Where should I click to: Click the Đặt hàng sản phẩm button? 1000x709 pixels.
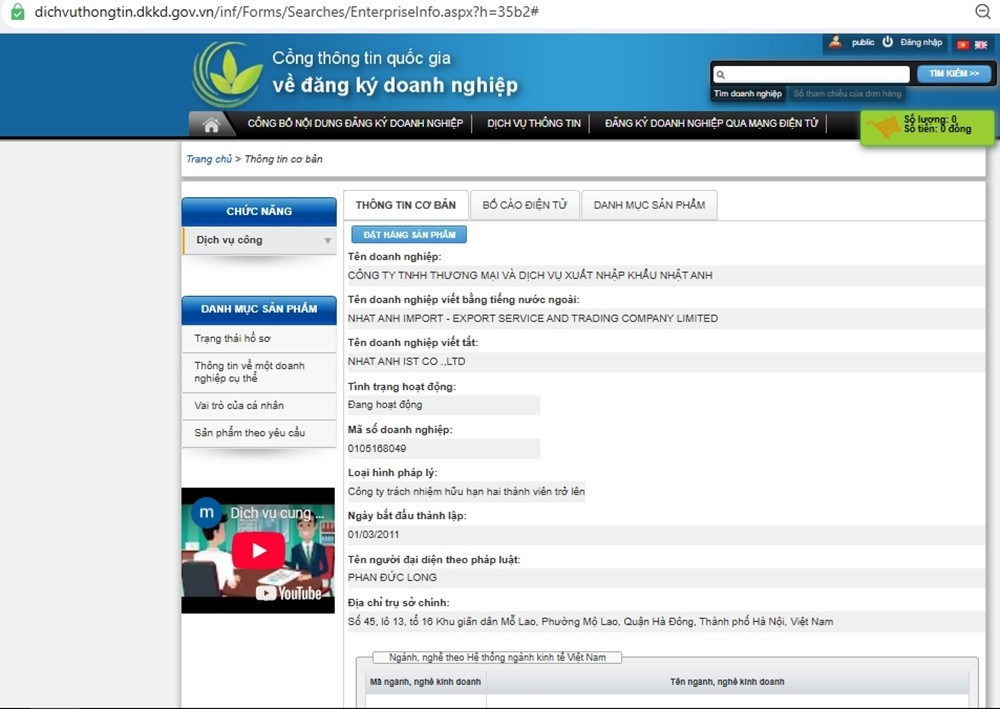click(x=409, y=235)
